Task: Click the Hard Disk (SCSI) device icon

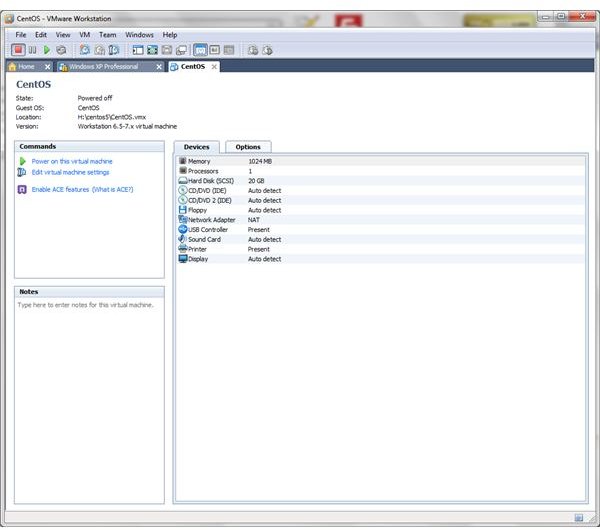Action: tap(183, 181)
